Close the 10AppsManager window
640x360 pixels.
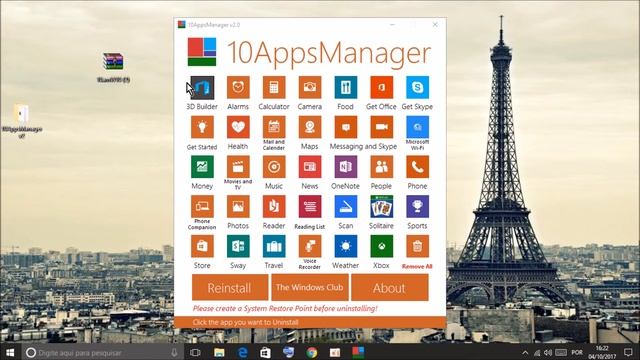point(435,24)
